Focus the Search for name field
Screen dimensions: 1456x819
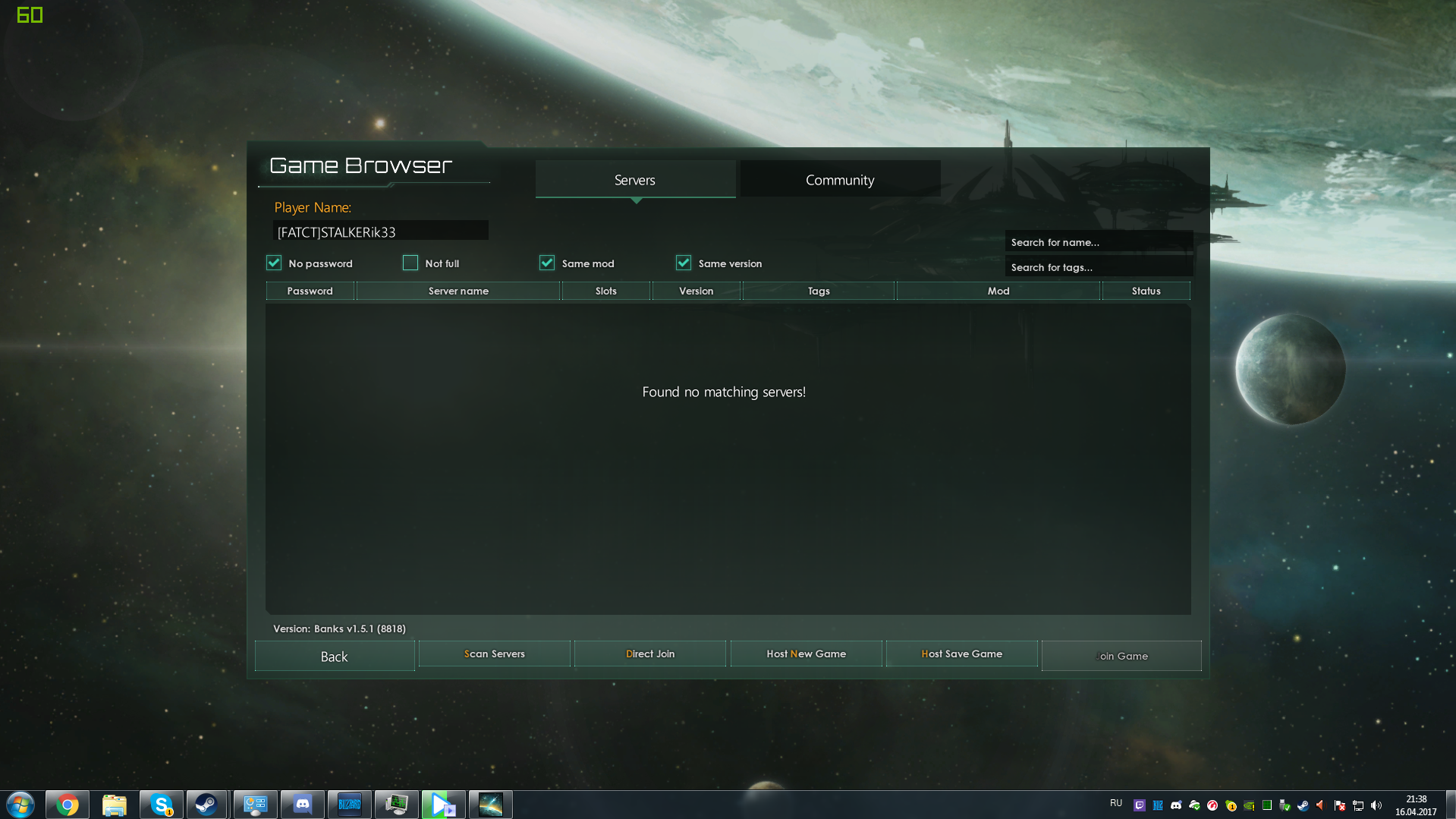coord(1099,242)
